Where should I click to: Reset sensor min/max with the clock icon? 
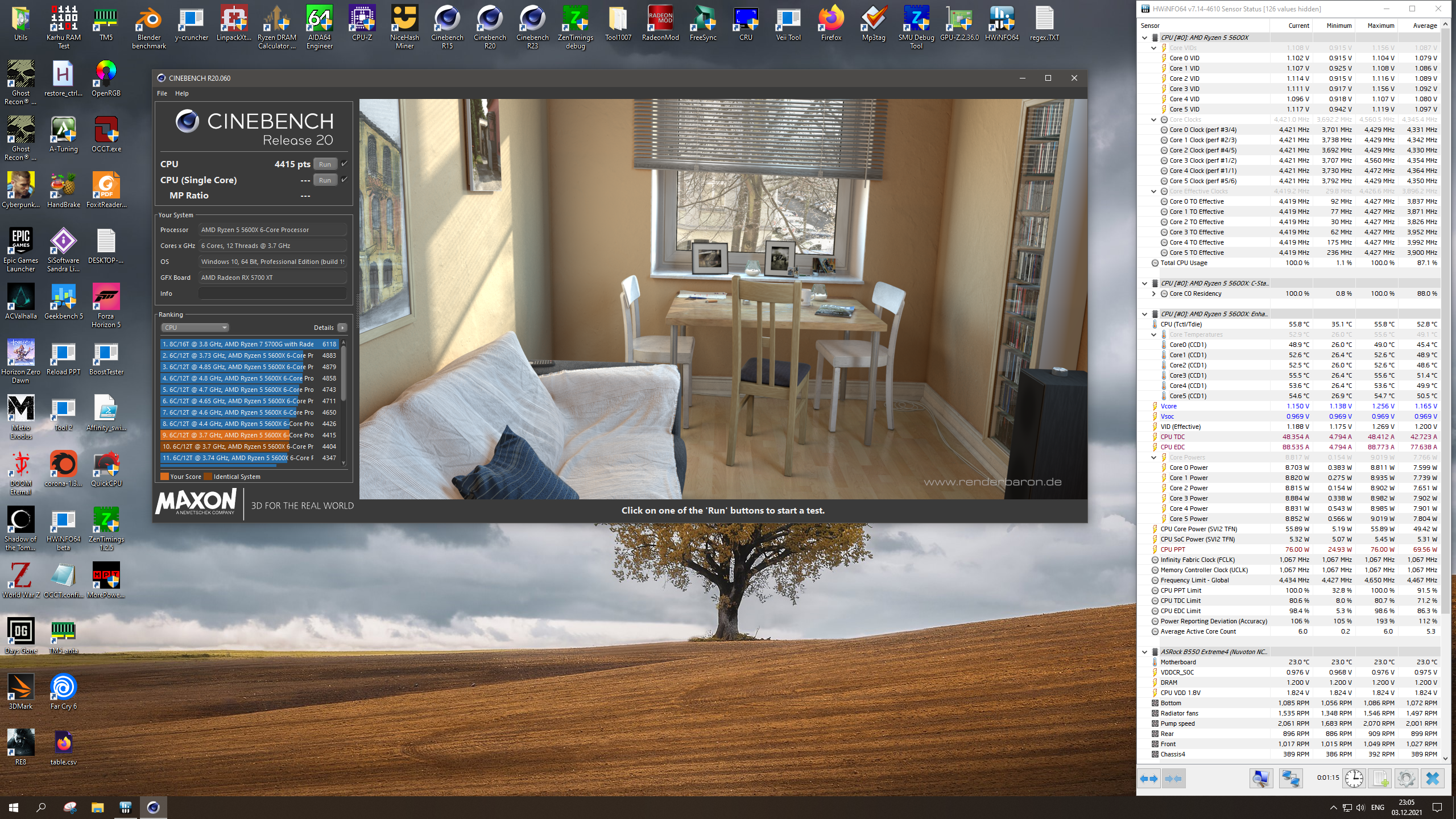pos(1354,778)
